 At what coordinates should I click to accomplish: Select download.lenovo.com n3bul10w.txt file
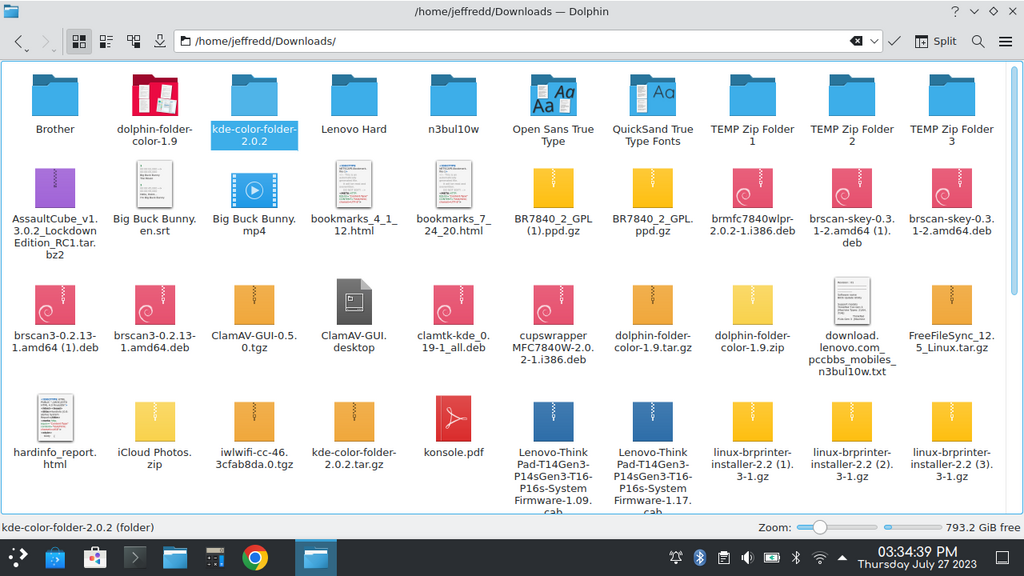click(x=852, y=327)
